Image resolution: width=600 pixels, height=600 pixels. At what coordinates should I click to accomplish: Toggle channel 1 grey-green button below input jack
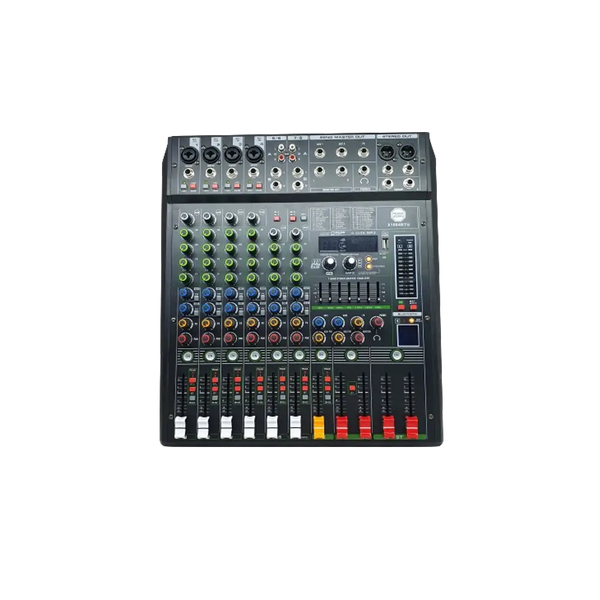pyautogui.click(x=184, y=186)
